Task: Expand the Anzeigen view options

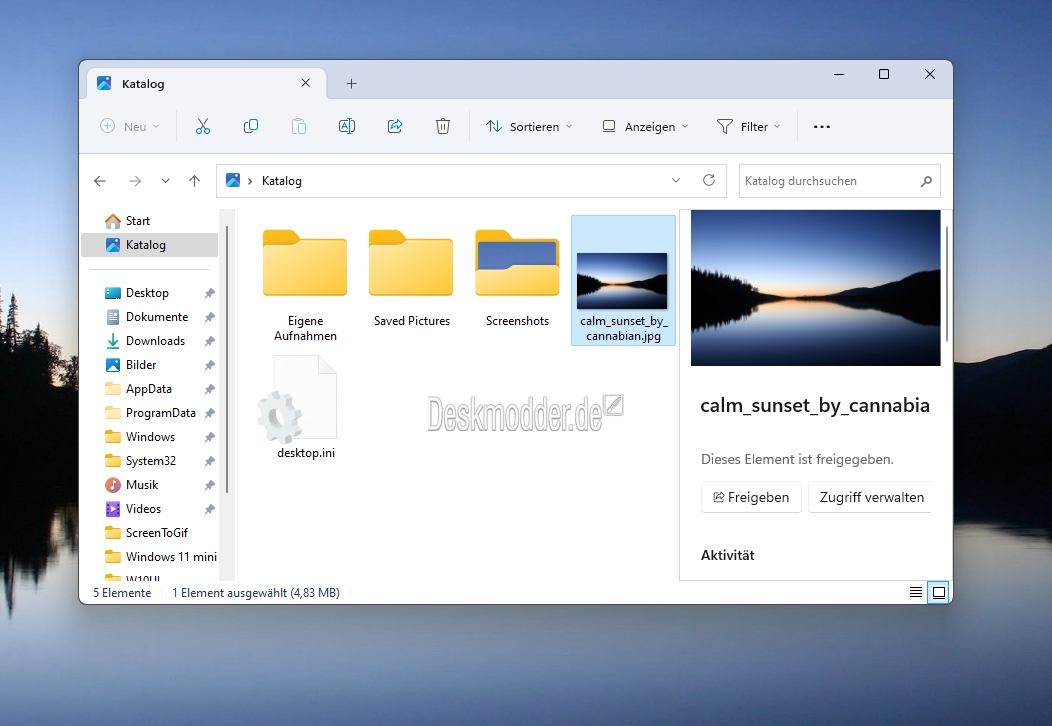Action: point(645,126)
